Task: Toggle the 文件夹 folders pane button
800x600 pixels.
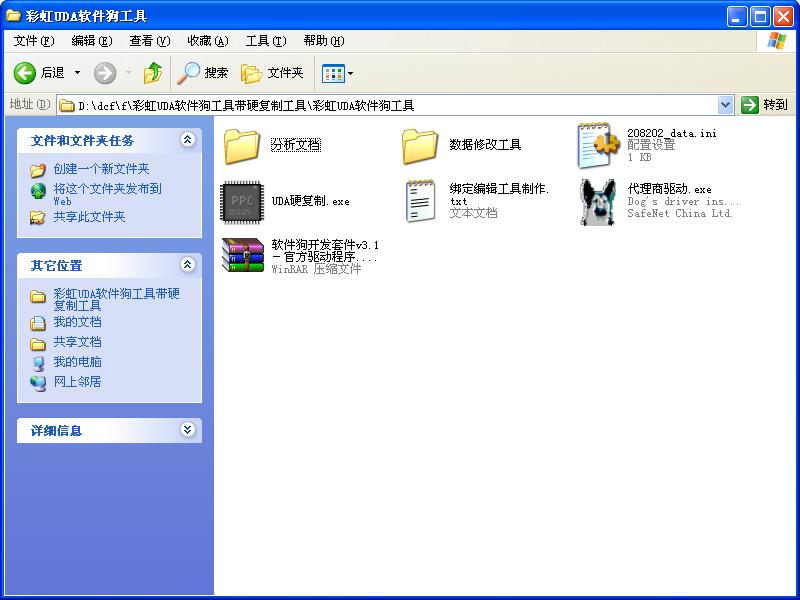Action: [272, 73]
